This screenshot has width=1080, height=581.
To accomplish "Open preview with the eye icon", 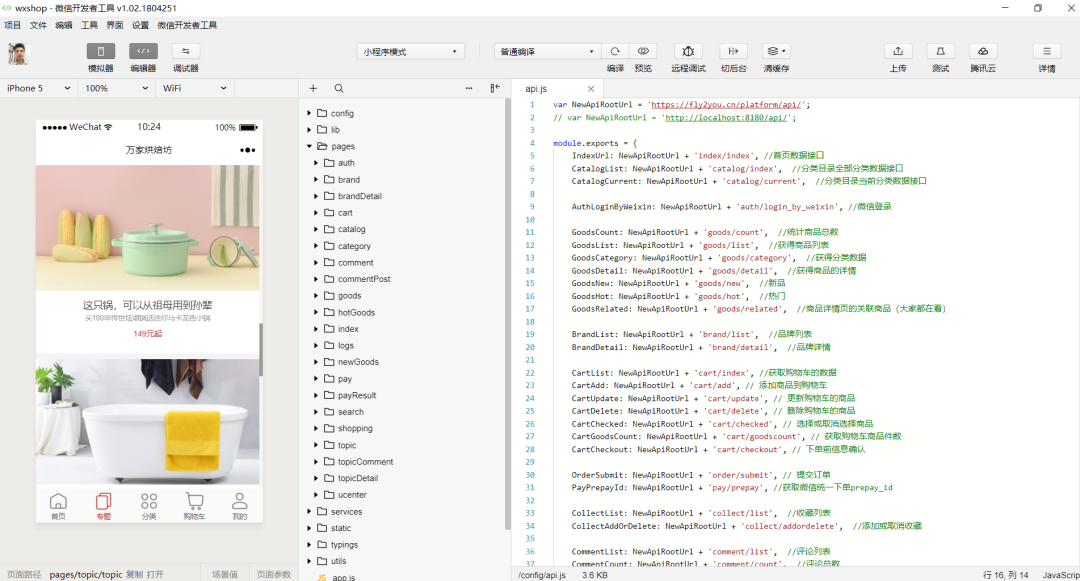I will tap(643, 51).
